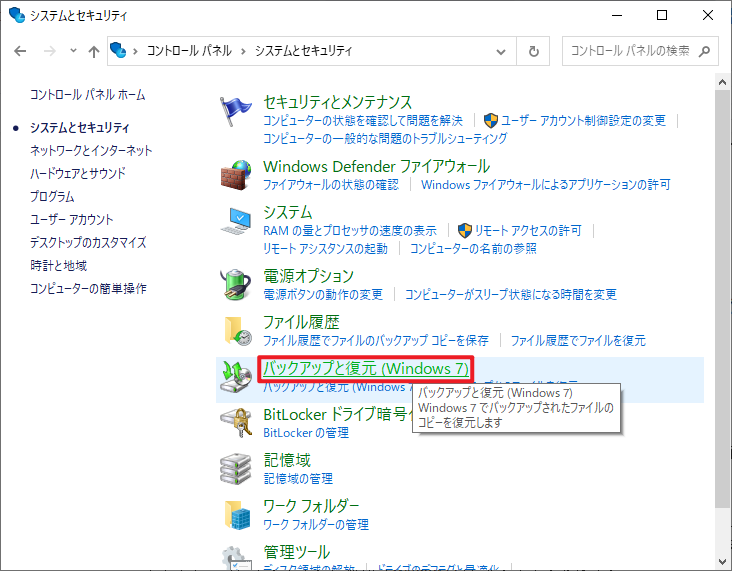Viewport: 732px width, 571px height.
Task: Click the Refresh button beside address bar
Action: (x=534, y=51)
